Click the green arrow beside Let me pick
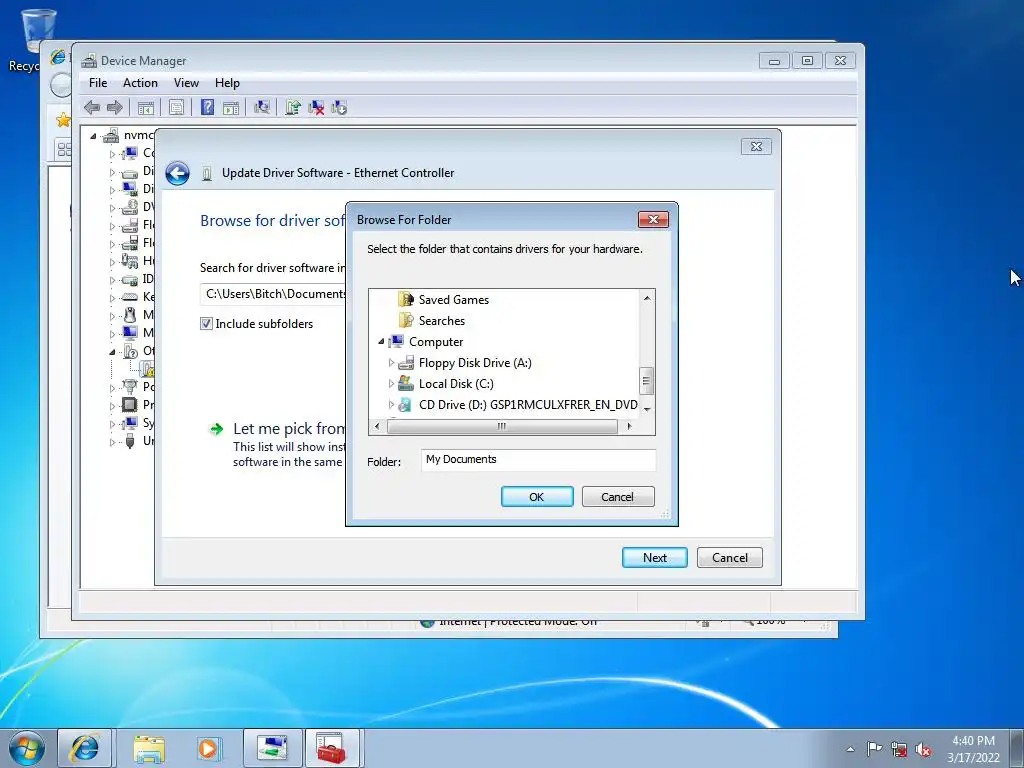The width and height of the screenshot is (1024, 768). coord(216,429)
